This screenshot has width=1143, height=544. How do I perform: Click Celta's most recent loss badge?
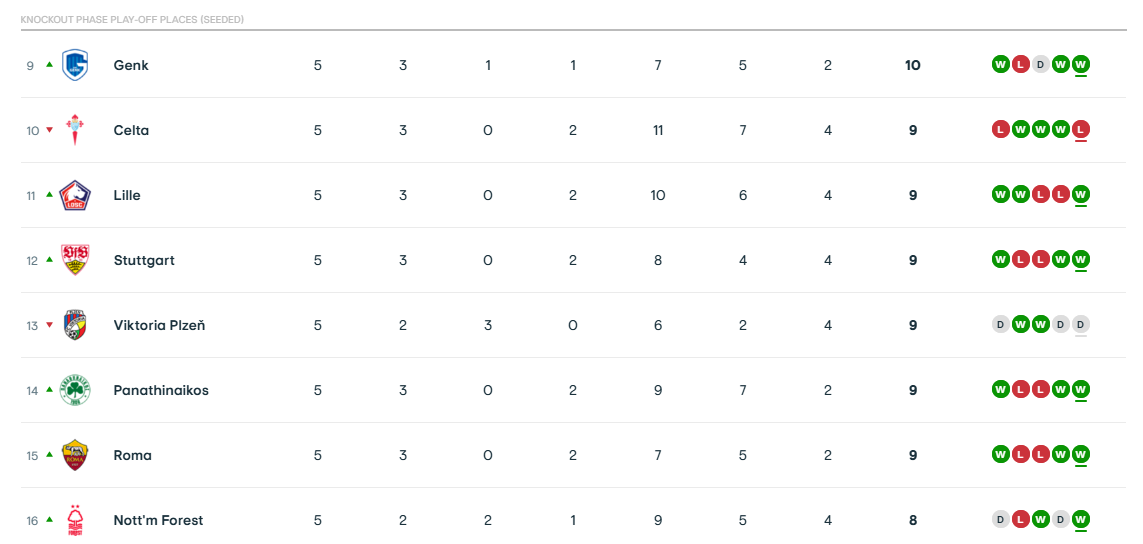[x=1081, y=130]
